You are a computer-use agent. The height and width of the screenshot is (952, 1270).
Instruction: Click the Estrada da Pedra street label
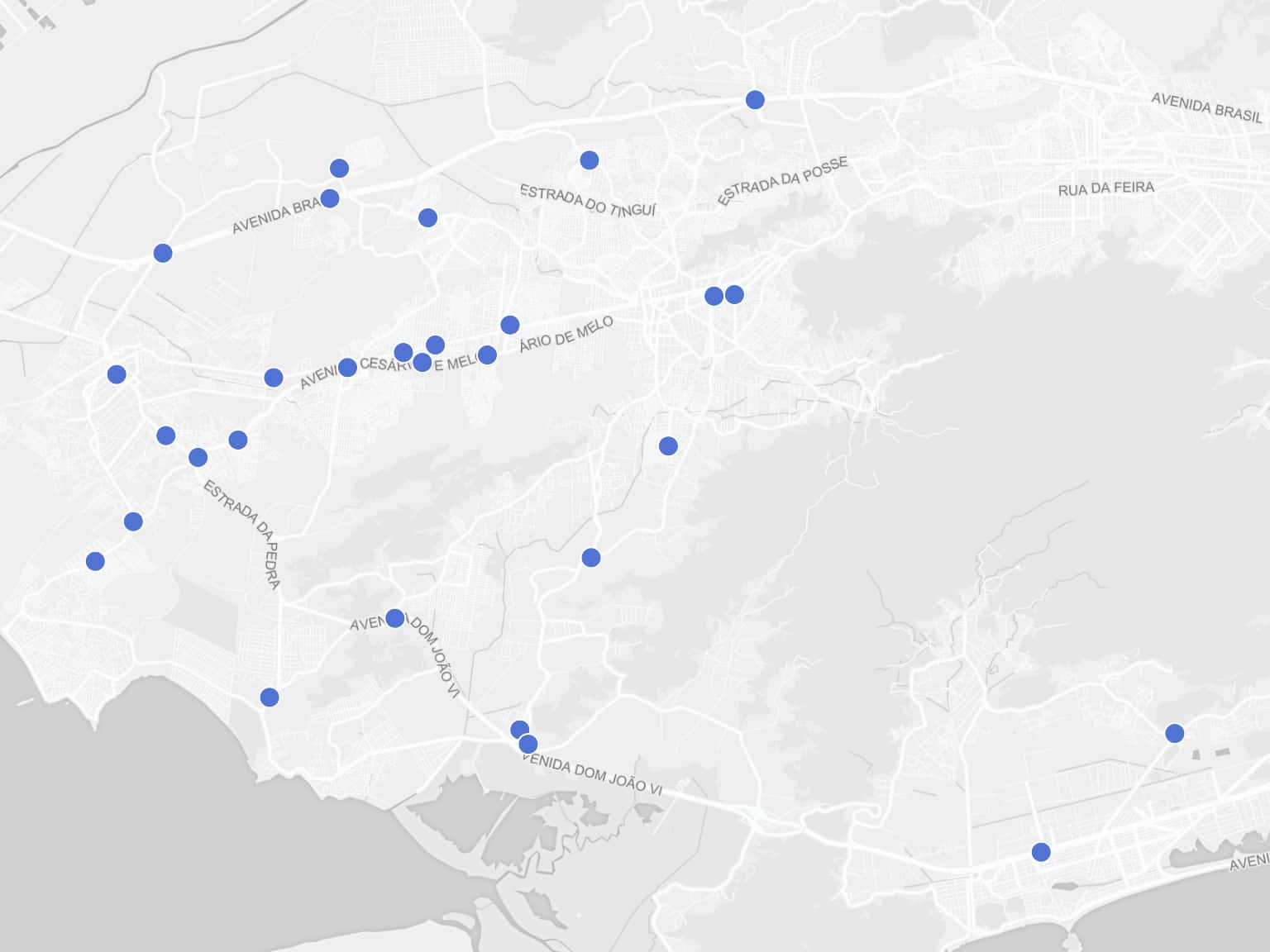pyautogui.click(x=242, y=534)
